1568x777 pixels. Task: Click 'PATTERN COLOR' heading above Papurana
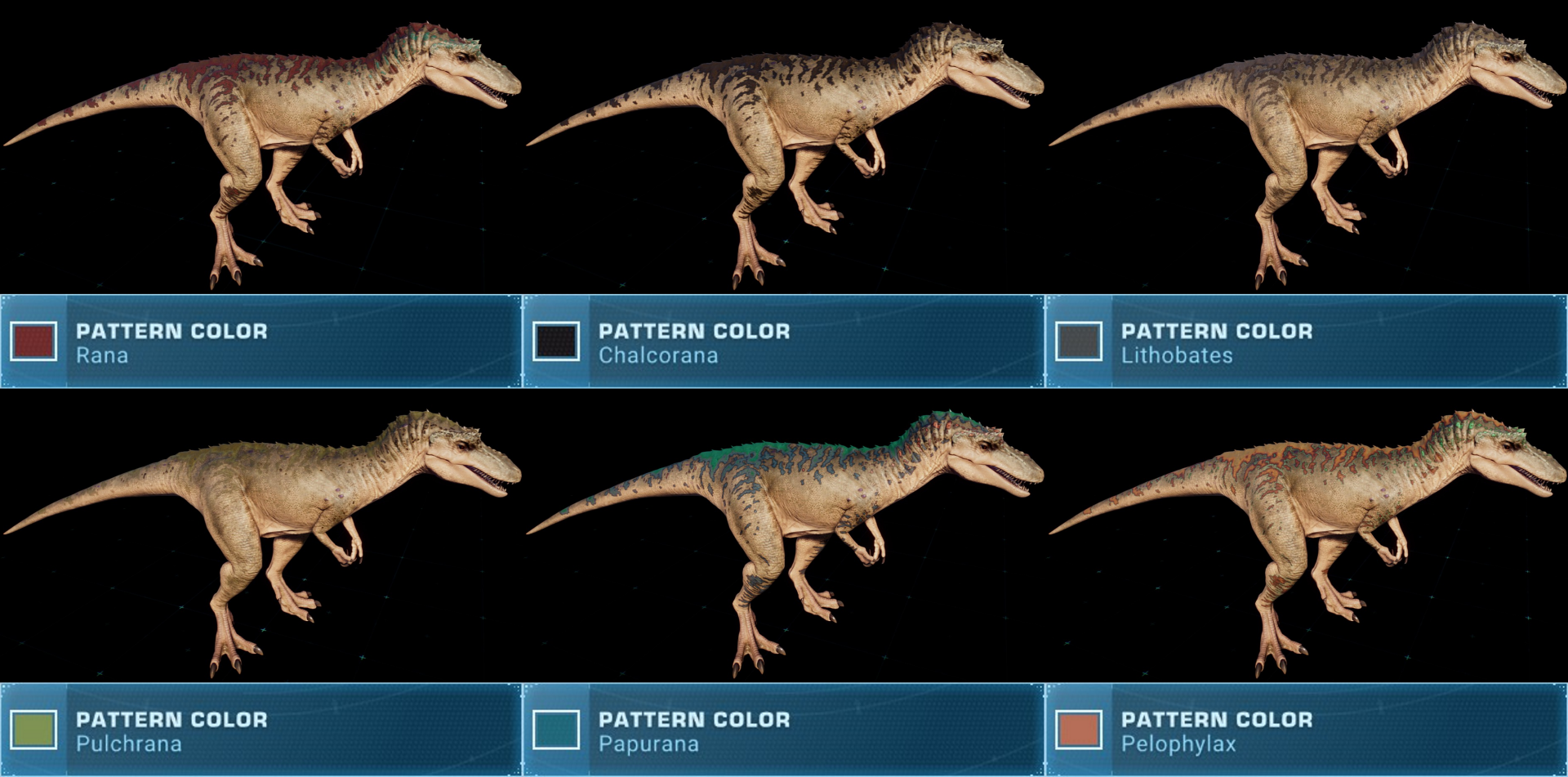click(x=694, y=719)
